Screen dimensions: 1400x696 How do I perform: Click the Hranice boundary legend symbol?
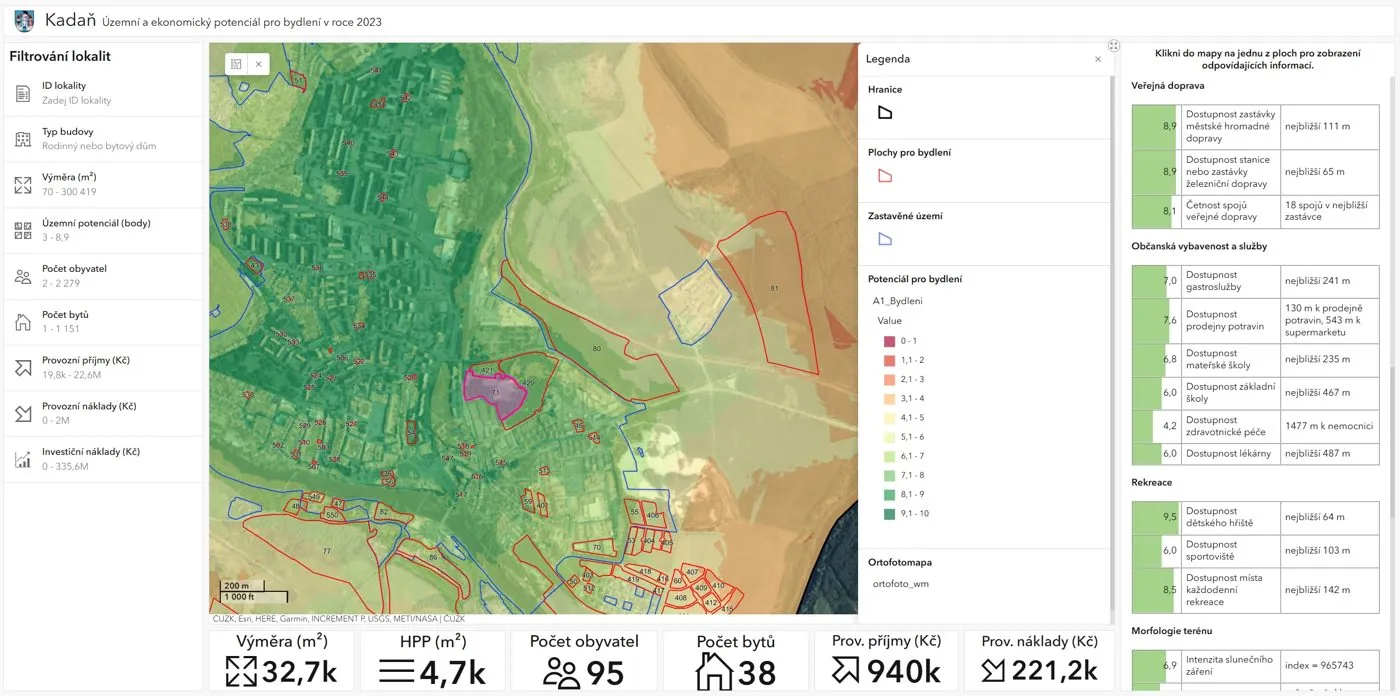(x=885, y=113)
